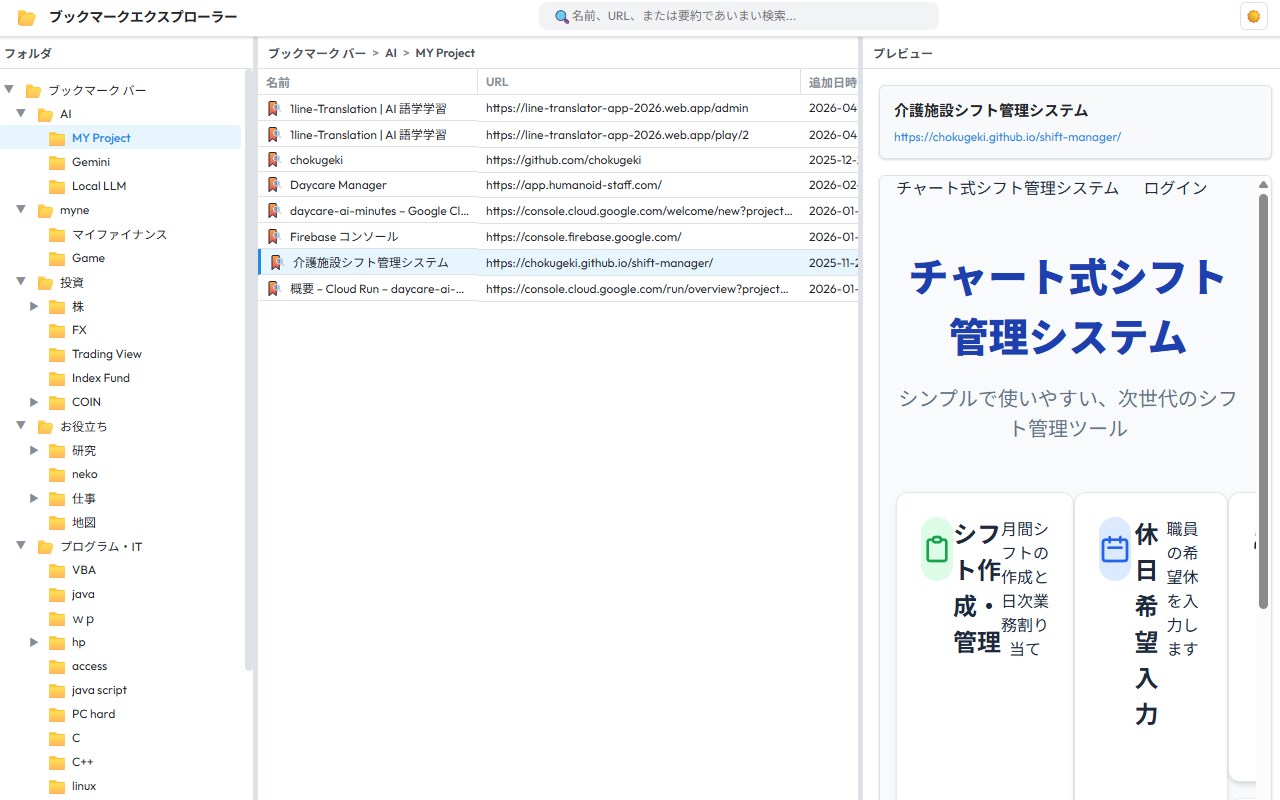The width and height of the screenshot is (1280, 800).
Task: Open the neko folder icon
Action: [57, 474]
